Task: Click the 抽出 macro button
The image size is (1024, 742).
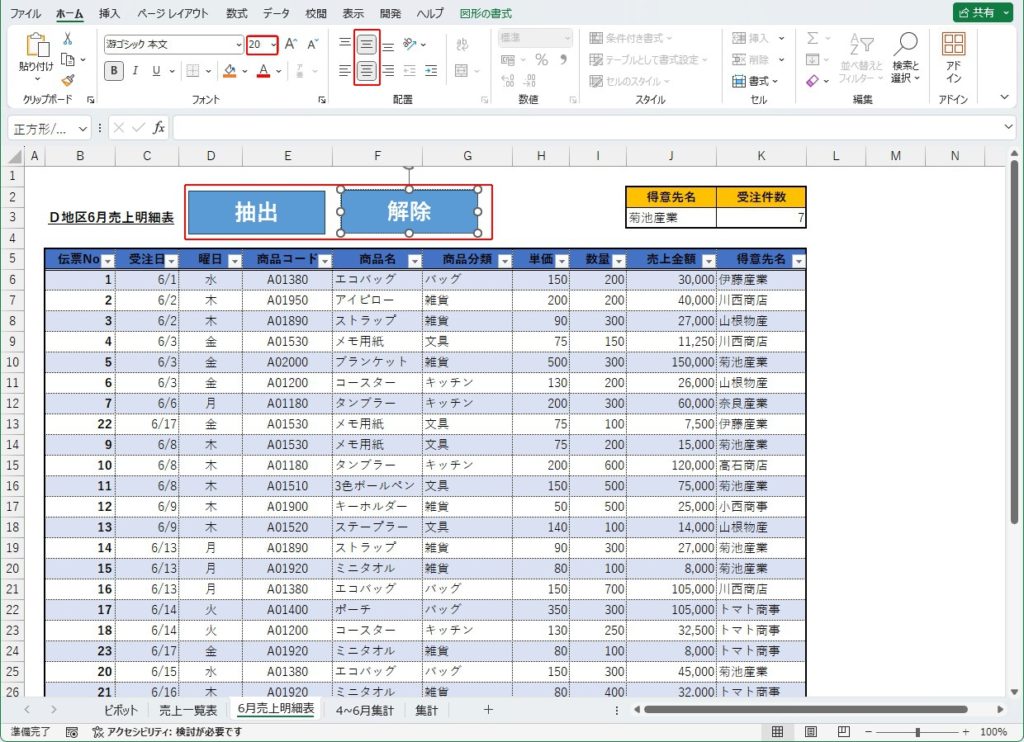Action: pyautogui.click(x=256, y=212)
